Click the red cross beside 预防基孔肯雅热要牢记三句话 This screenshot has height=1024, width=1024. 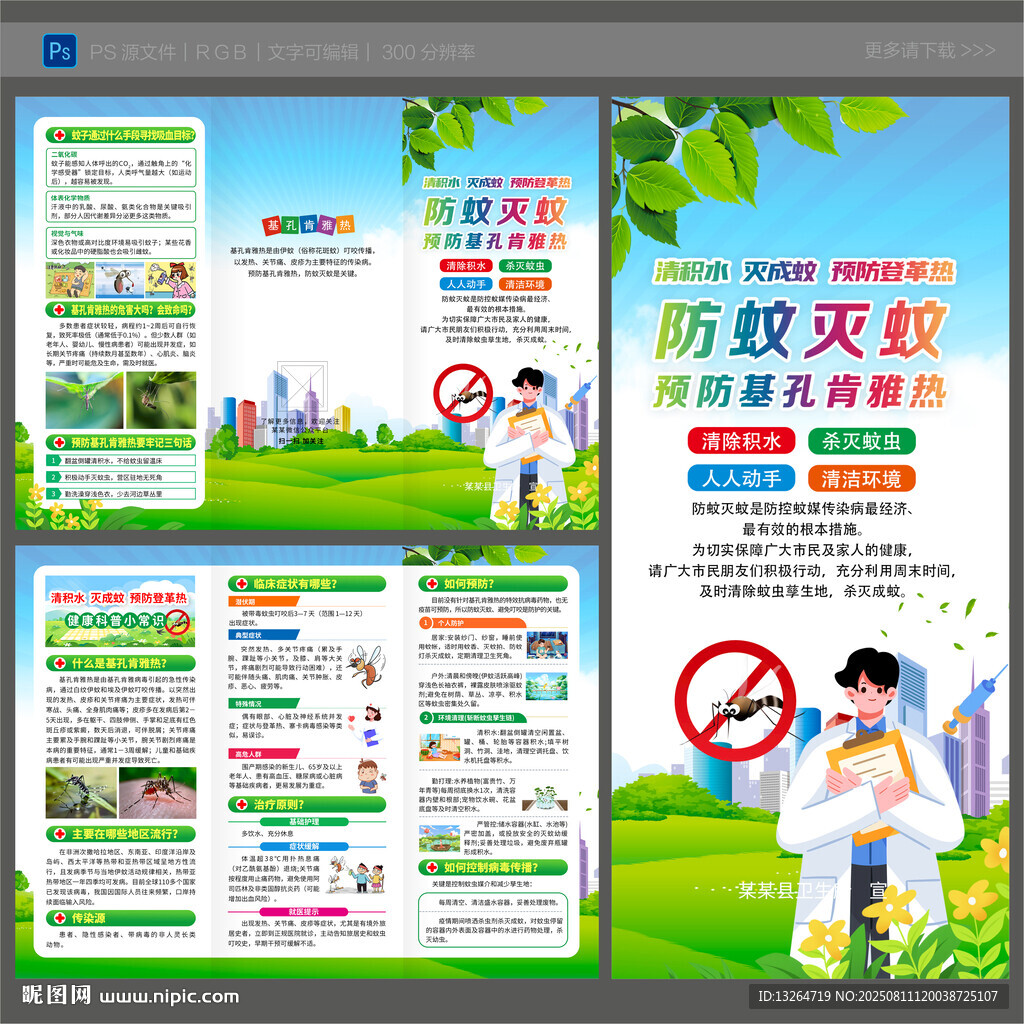tap(59, 443)
